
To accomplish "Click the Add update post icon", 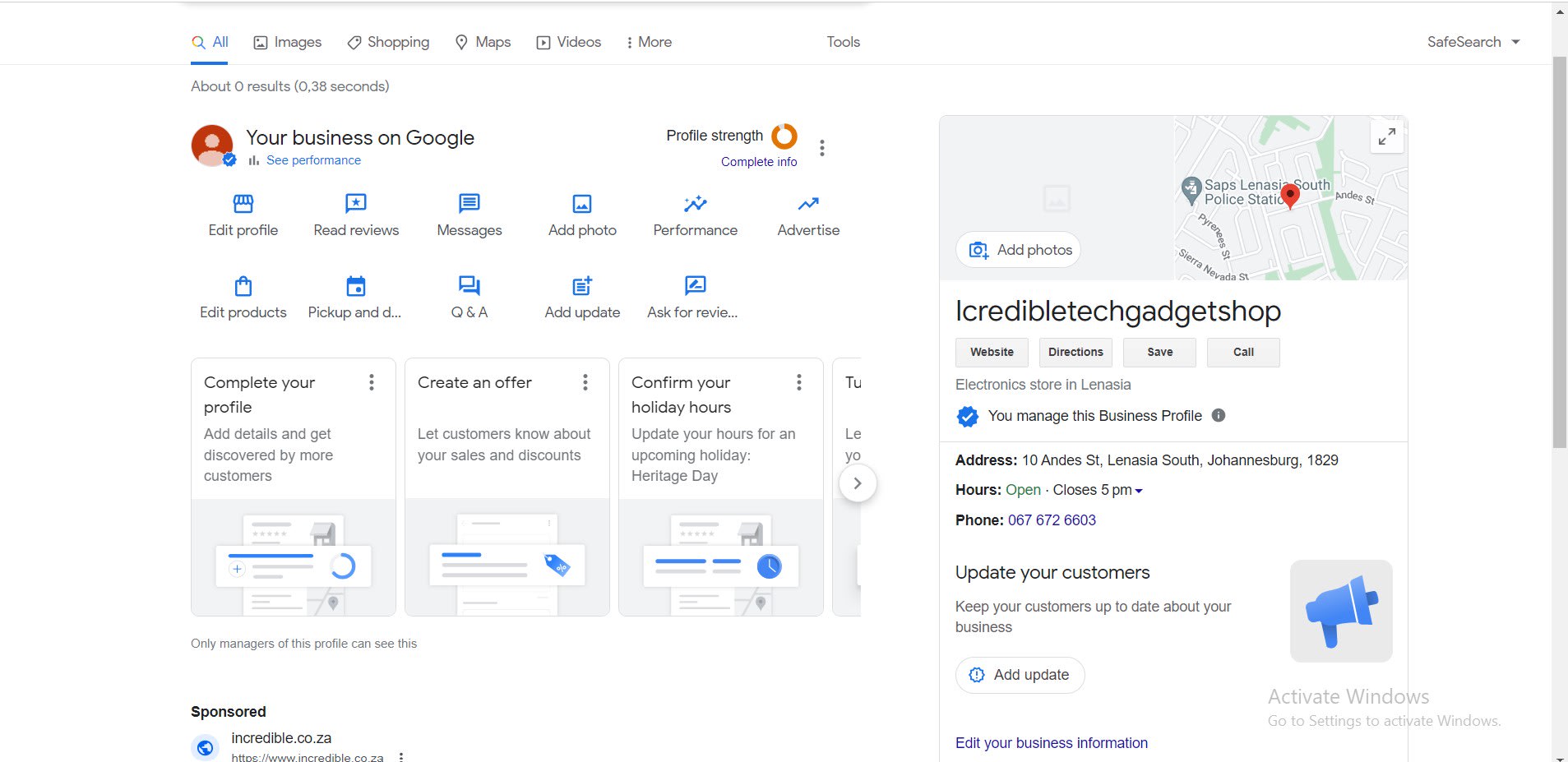I will tap(582, 286).
